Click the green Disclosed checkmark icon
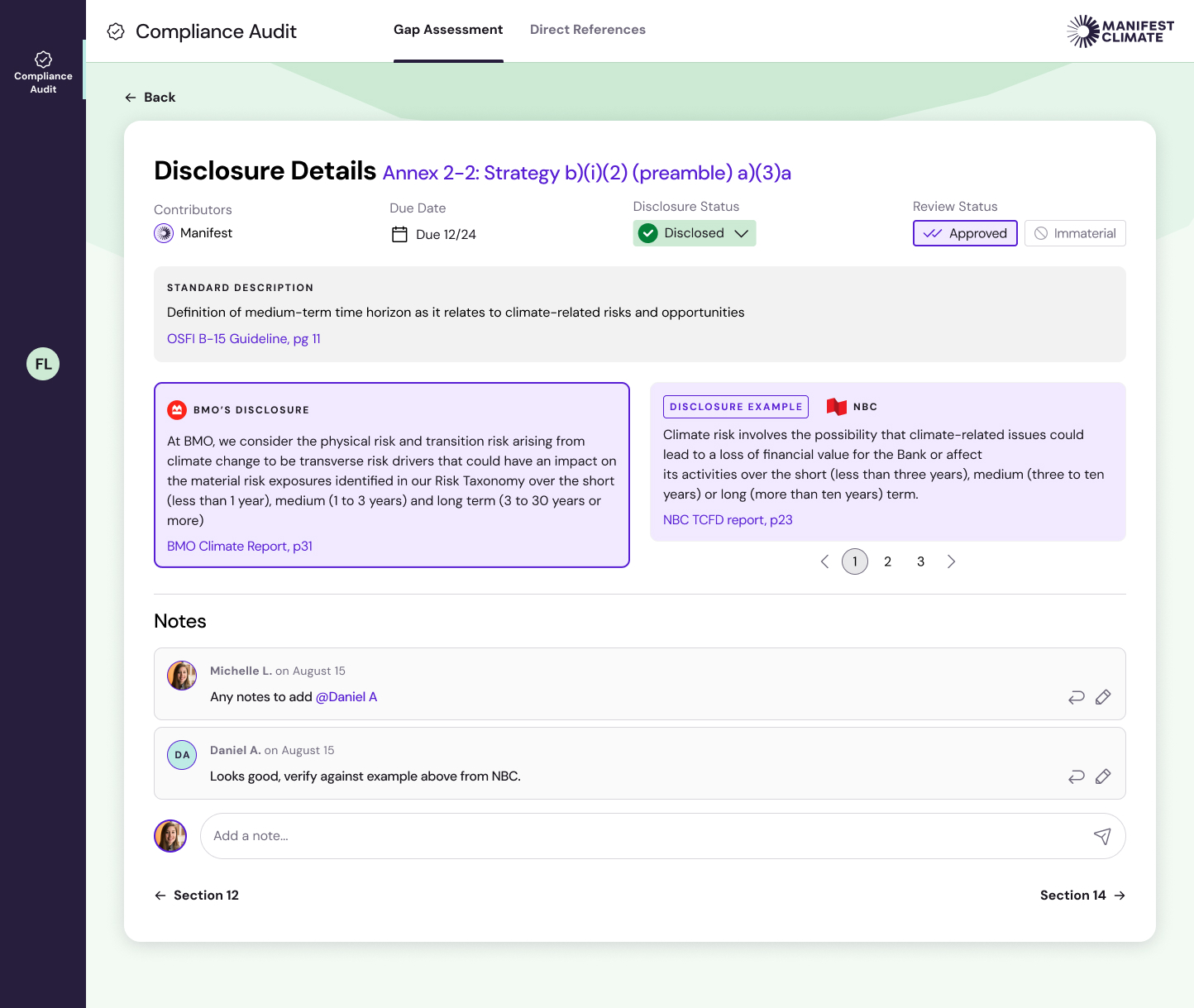Viewport: 1194px width, 1008px height. point(648,233)
